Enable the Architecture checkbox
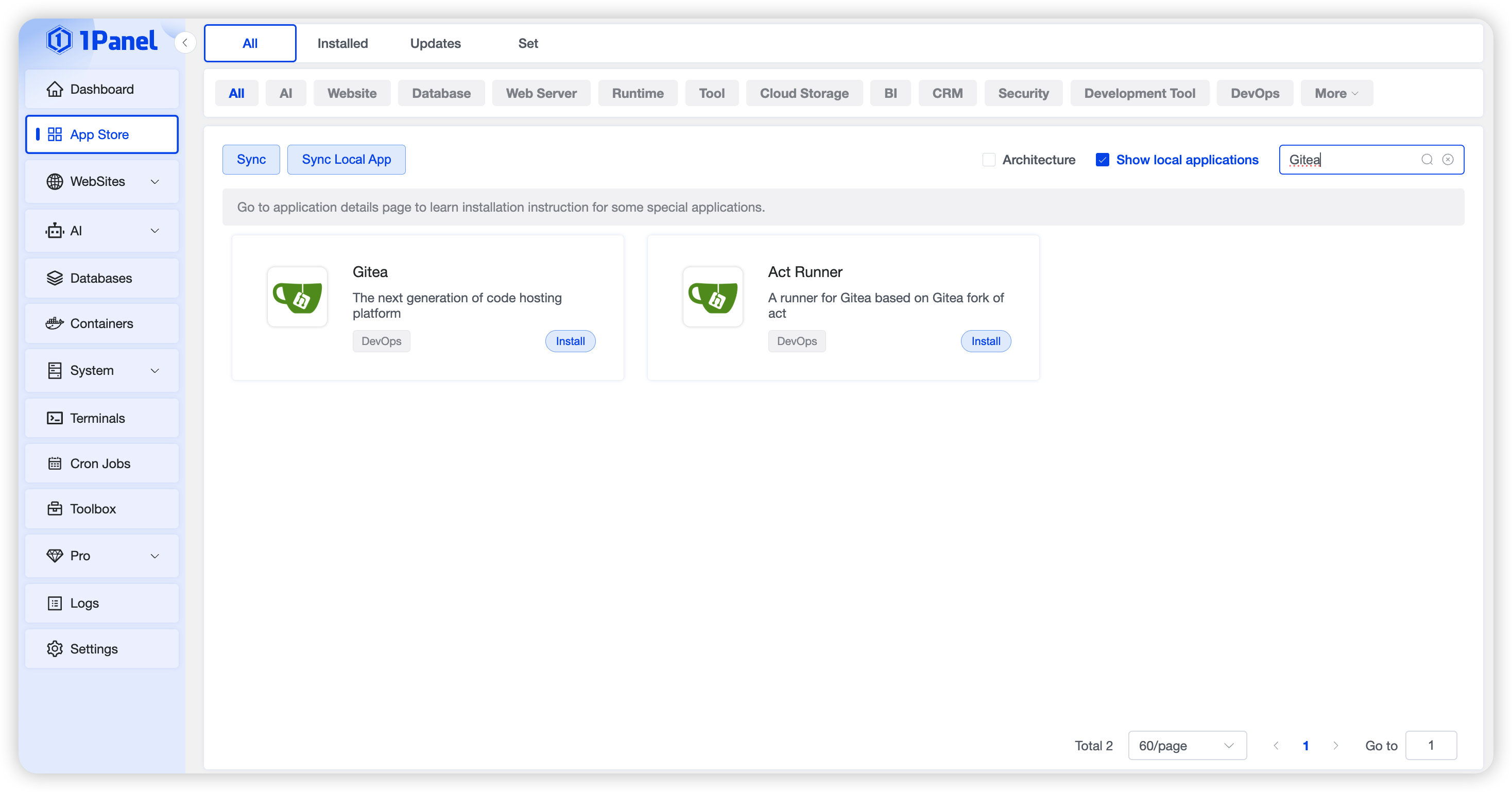Screen dimensions: 1512x792 point(989,160)
